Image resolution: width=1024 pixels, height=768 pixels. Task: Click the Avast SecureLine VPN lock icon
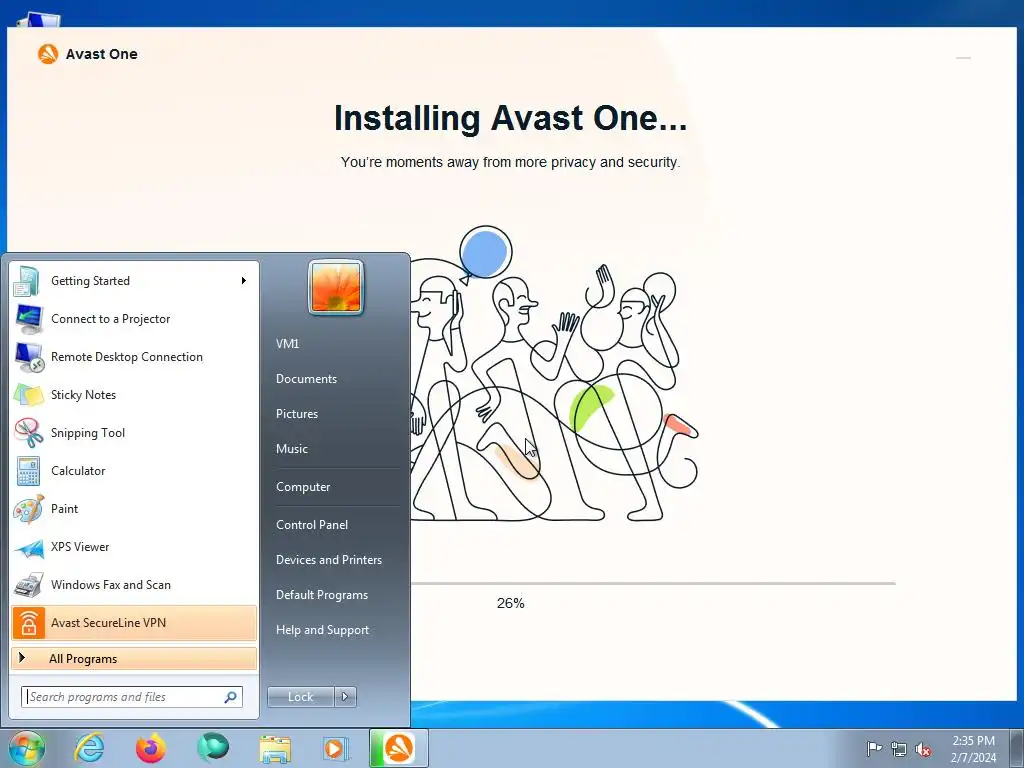tap(28, 623)
